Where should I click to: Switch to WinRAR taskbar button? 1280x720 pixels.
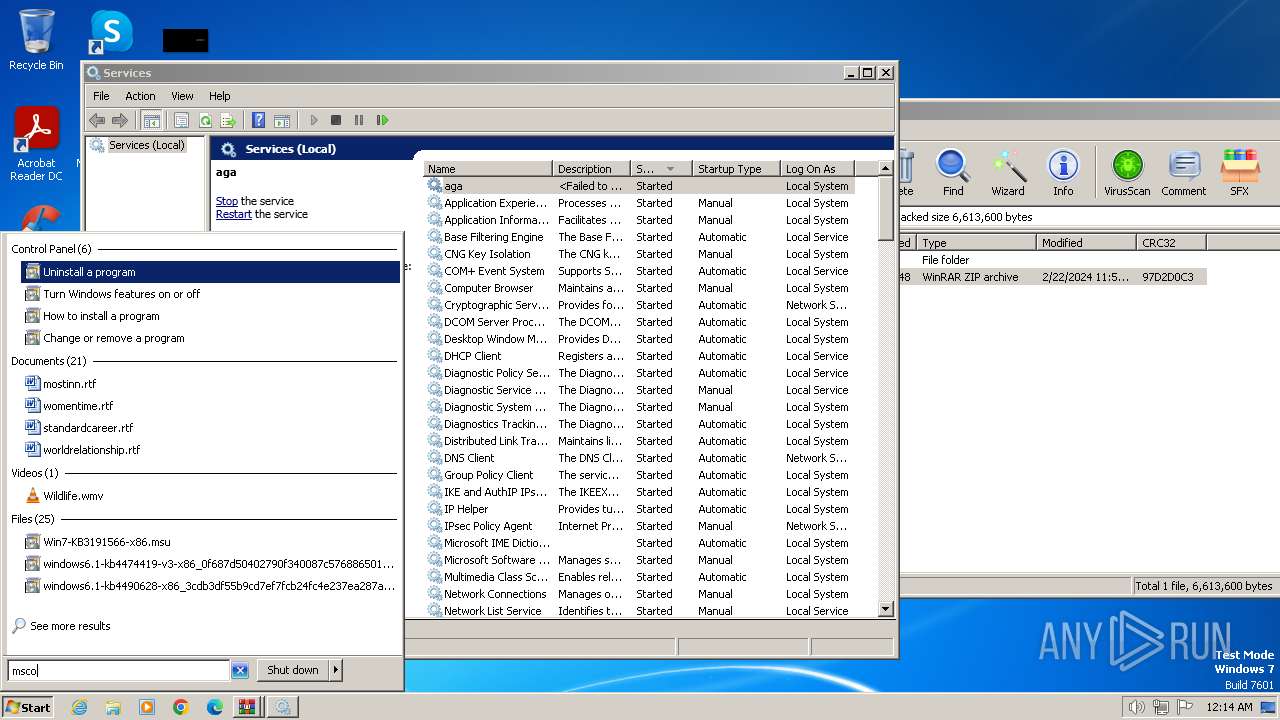point(246,707)
